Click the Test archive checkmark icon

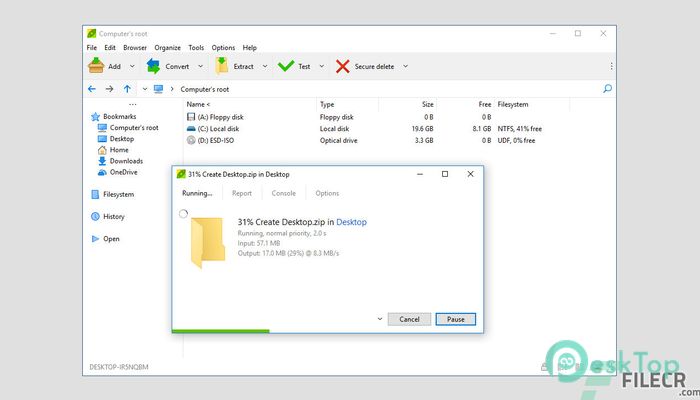286,66
